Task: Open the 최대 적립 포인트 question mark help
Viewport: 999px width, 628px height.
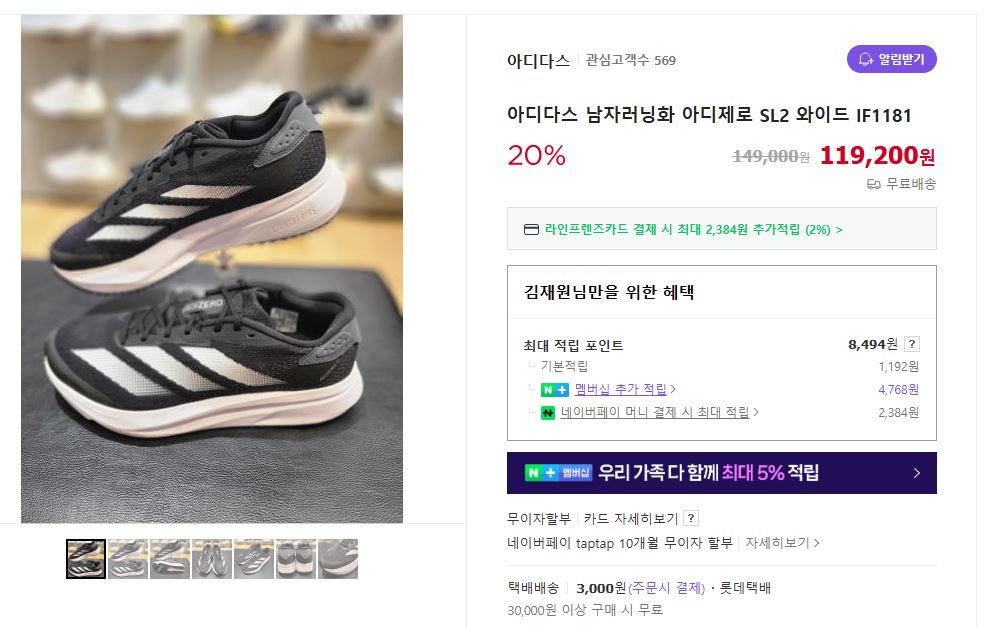Action: 912,344
